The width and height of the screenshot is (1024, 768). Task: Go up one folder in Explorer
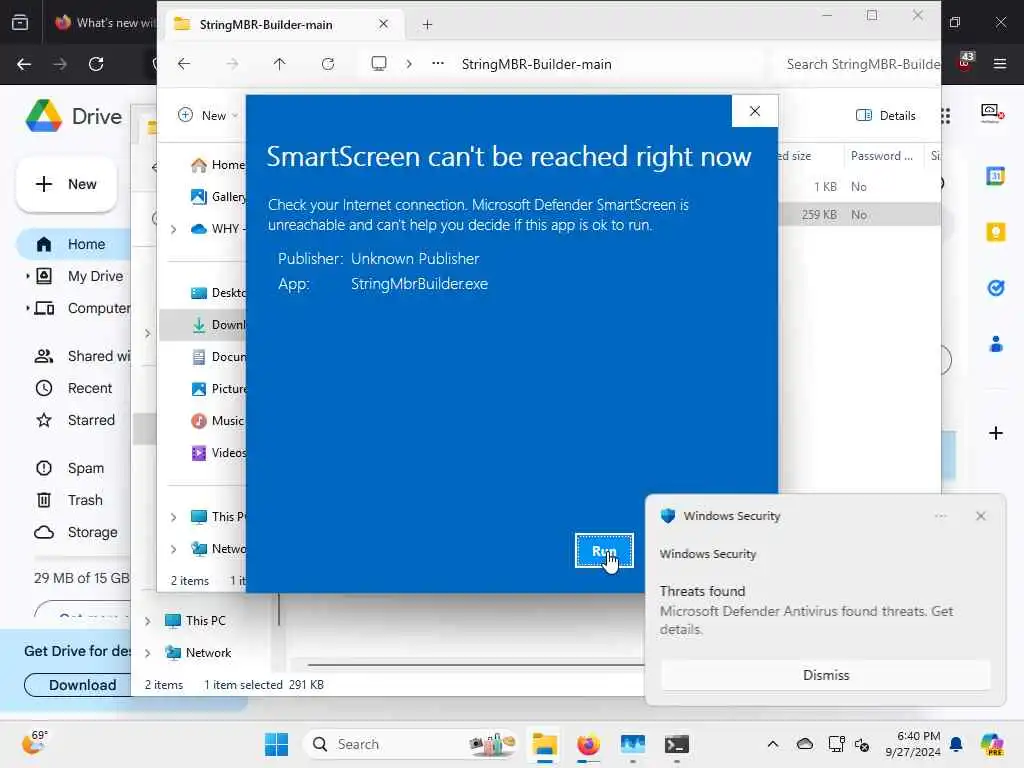279,64
